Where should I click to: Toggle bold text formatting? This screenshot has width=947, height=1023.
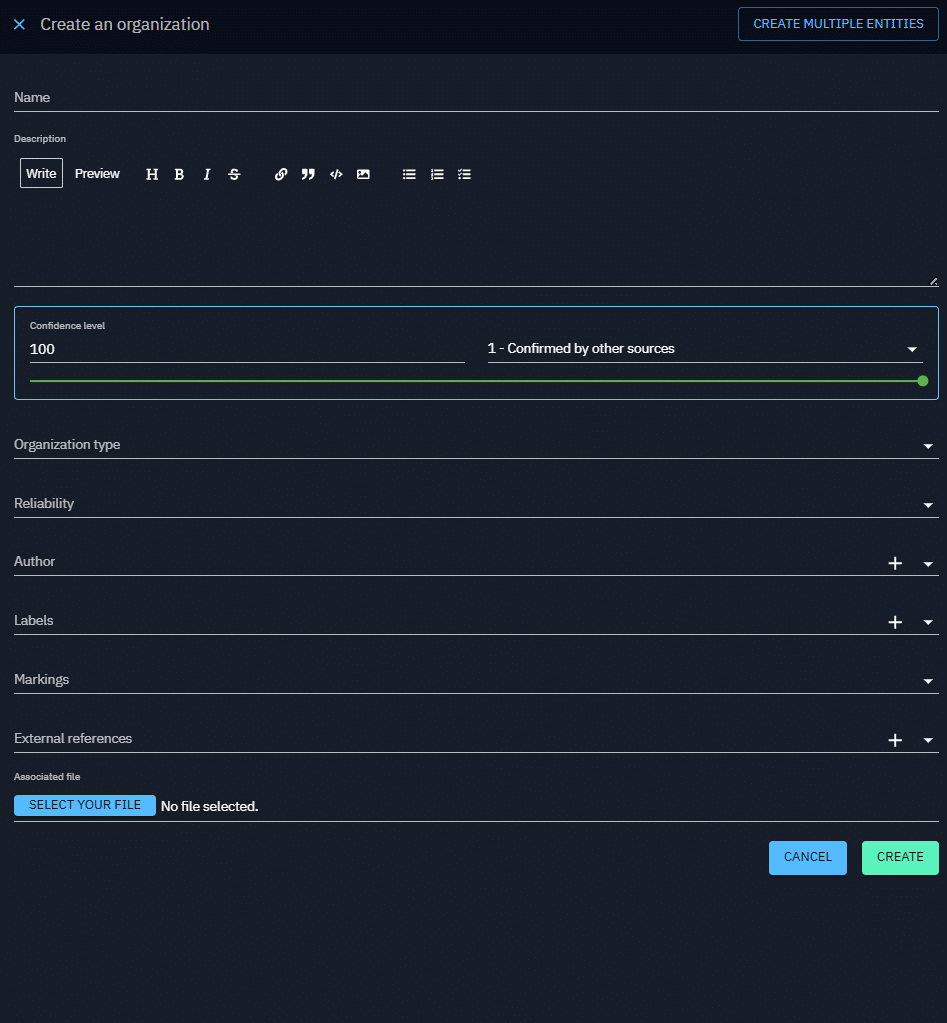[x=179, y=174]
